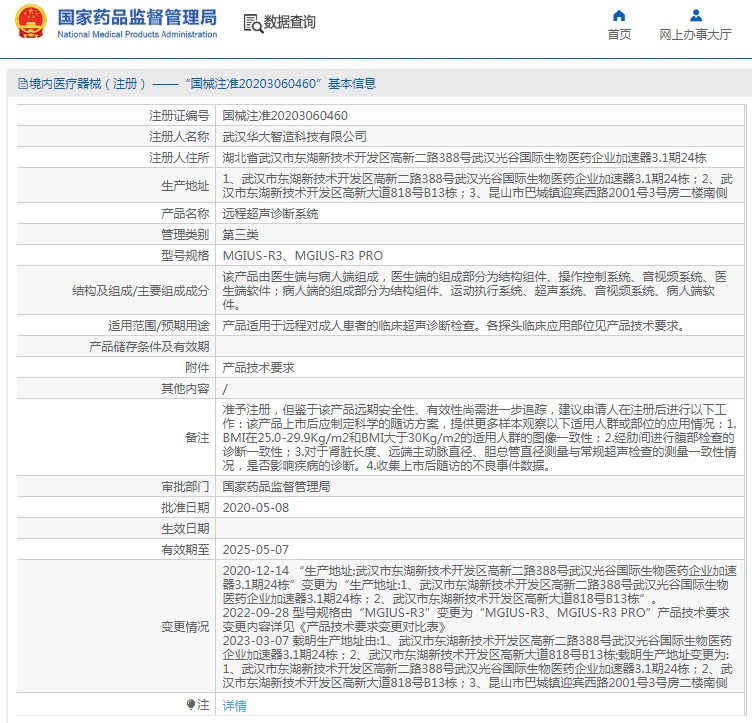Select product name 远程超声诊断系统
Image resolution: width=752 pixels, height=723 pixels.
click(270, 214)
